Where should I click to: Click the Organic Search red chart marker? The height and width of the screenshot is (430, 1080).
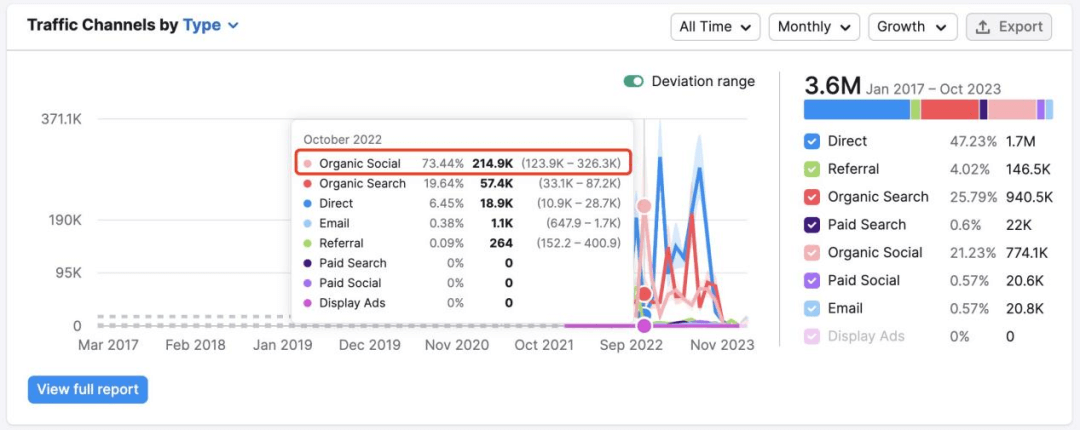pyautogui.click(x=644, y=294)
